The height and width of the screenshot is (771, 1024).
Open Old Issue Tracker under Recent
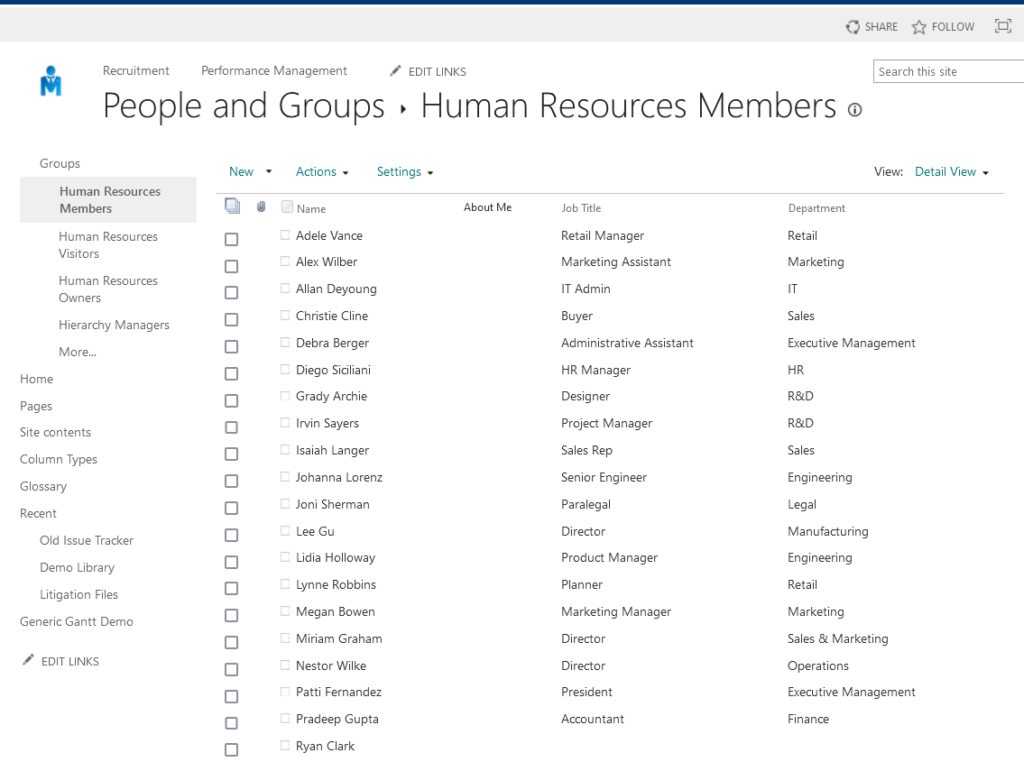pyautogui.click(x=86, y=541)
